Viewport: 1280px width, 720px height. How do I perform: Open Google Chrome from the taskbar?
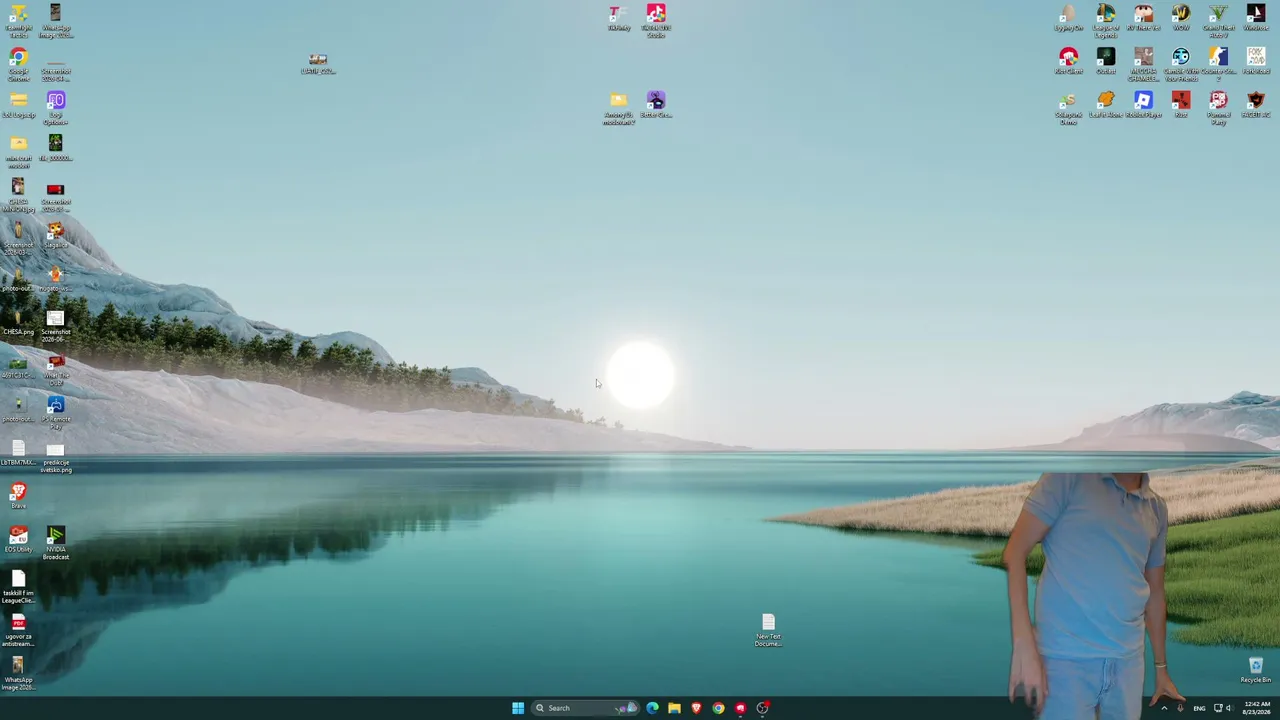pyautogui.click(x=718, y=708)
